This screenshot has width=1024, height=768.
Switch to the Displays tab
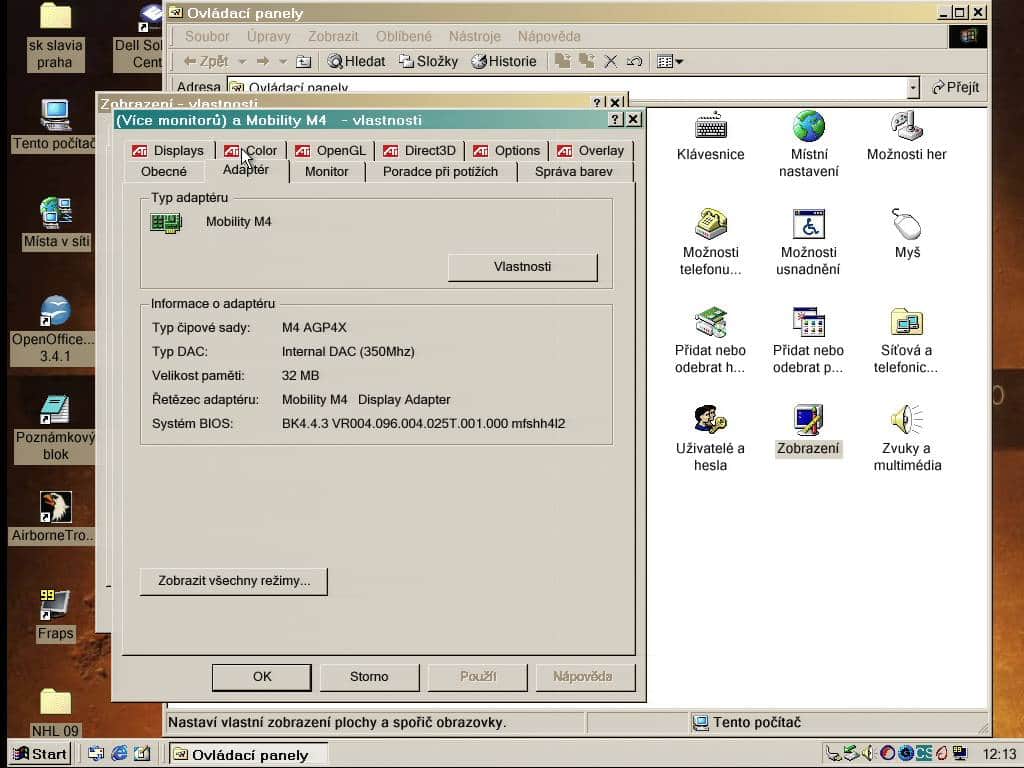[x=168, y=151]
